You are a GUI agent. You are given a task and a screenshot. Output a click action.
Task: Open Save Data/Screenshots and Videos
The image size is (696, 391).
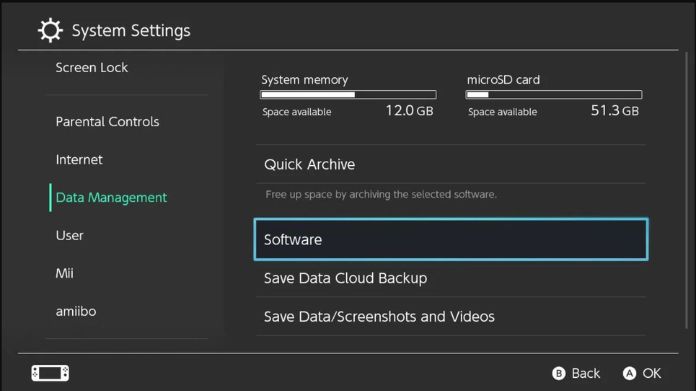[451, 316]
